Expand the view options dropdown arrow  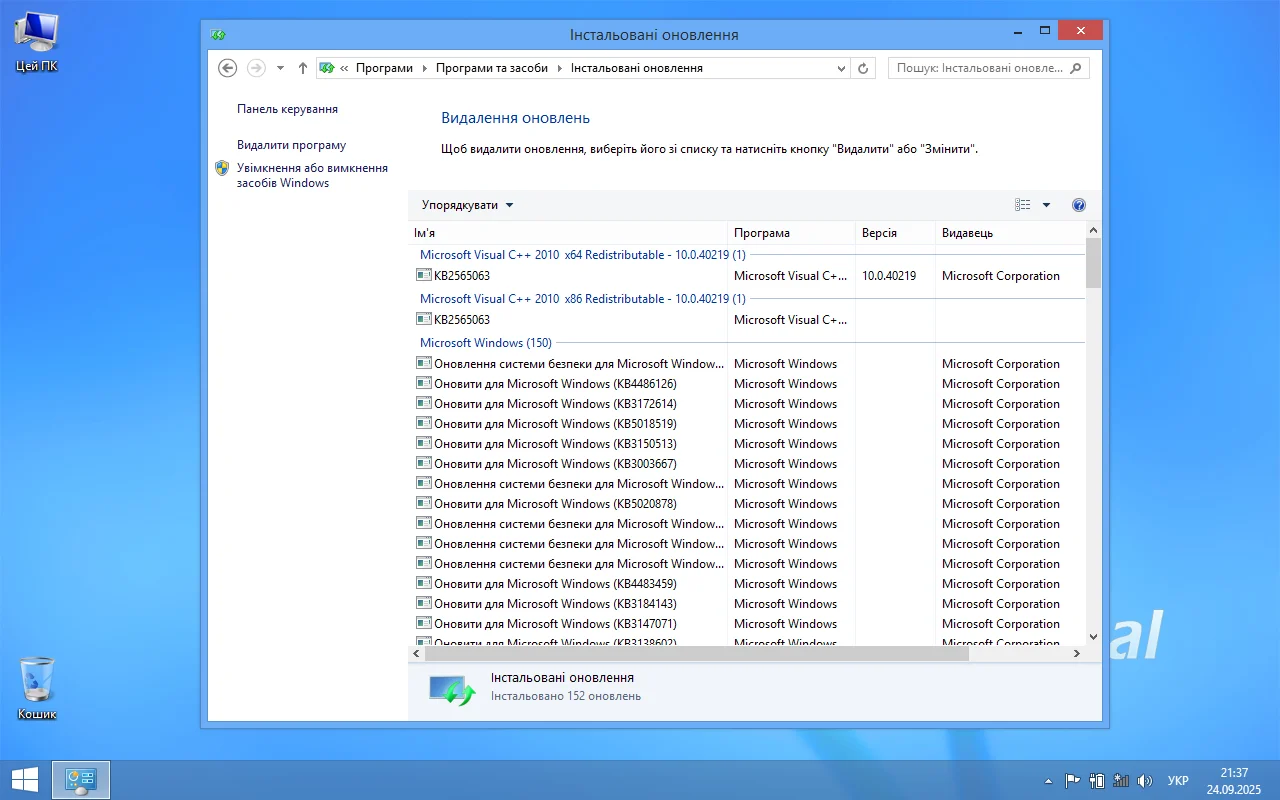point(1046,205)
